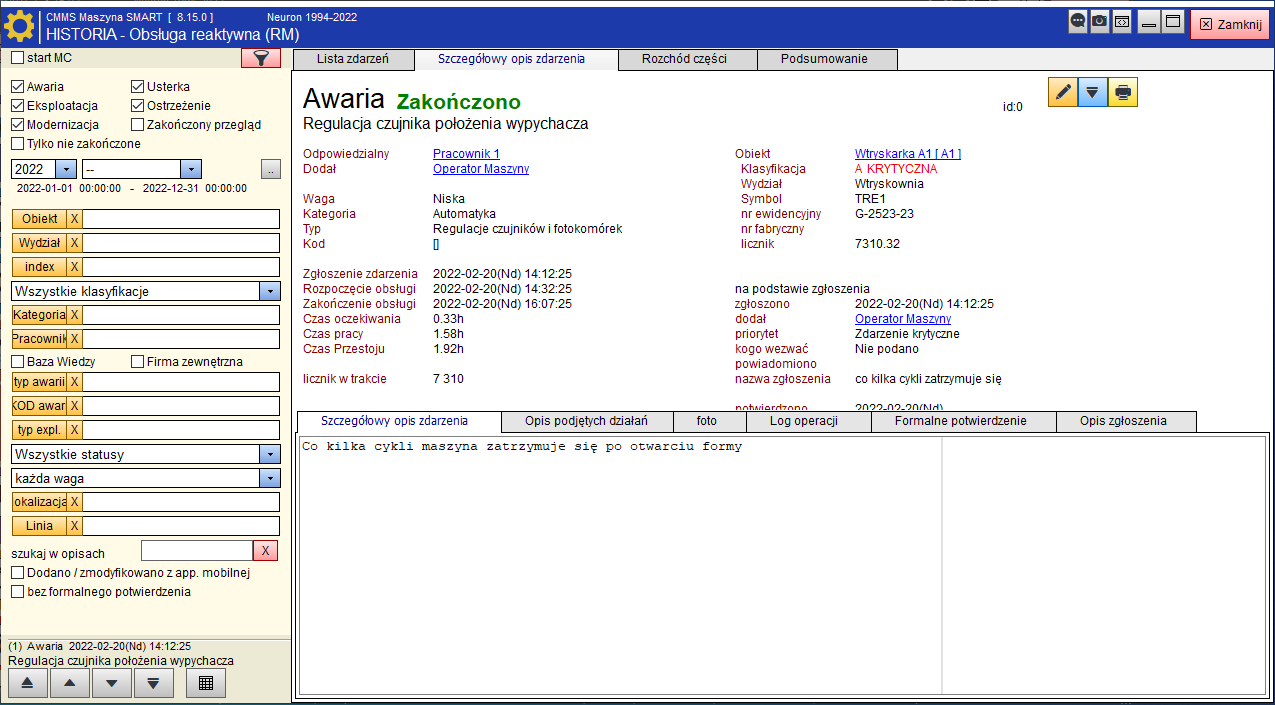Screen dimensions: 1275x705
Task: Edit the event using the pencil icon
Action: [x=1063, y=92]
